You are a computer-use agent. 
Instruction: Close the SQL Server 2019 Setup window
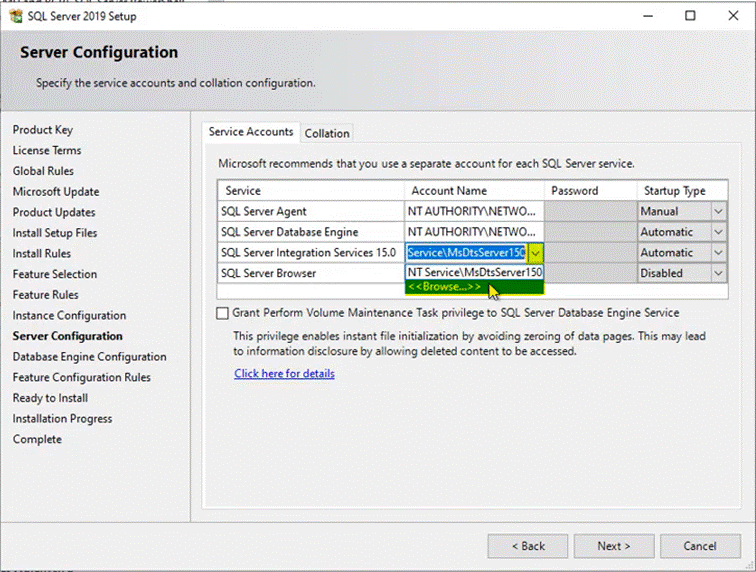[733, 16]
